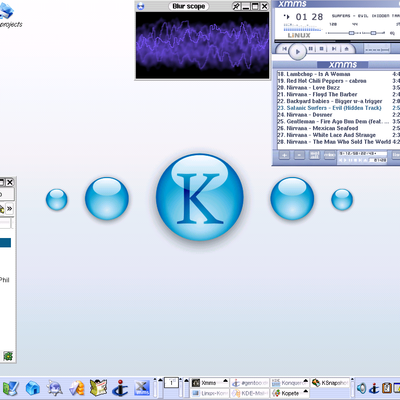Image resolution: width=400 pixels, height=400 pixels.
Task: Click the playlist misc options button
Action: (330, 155)
